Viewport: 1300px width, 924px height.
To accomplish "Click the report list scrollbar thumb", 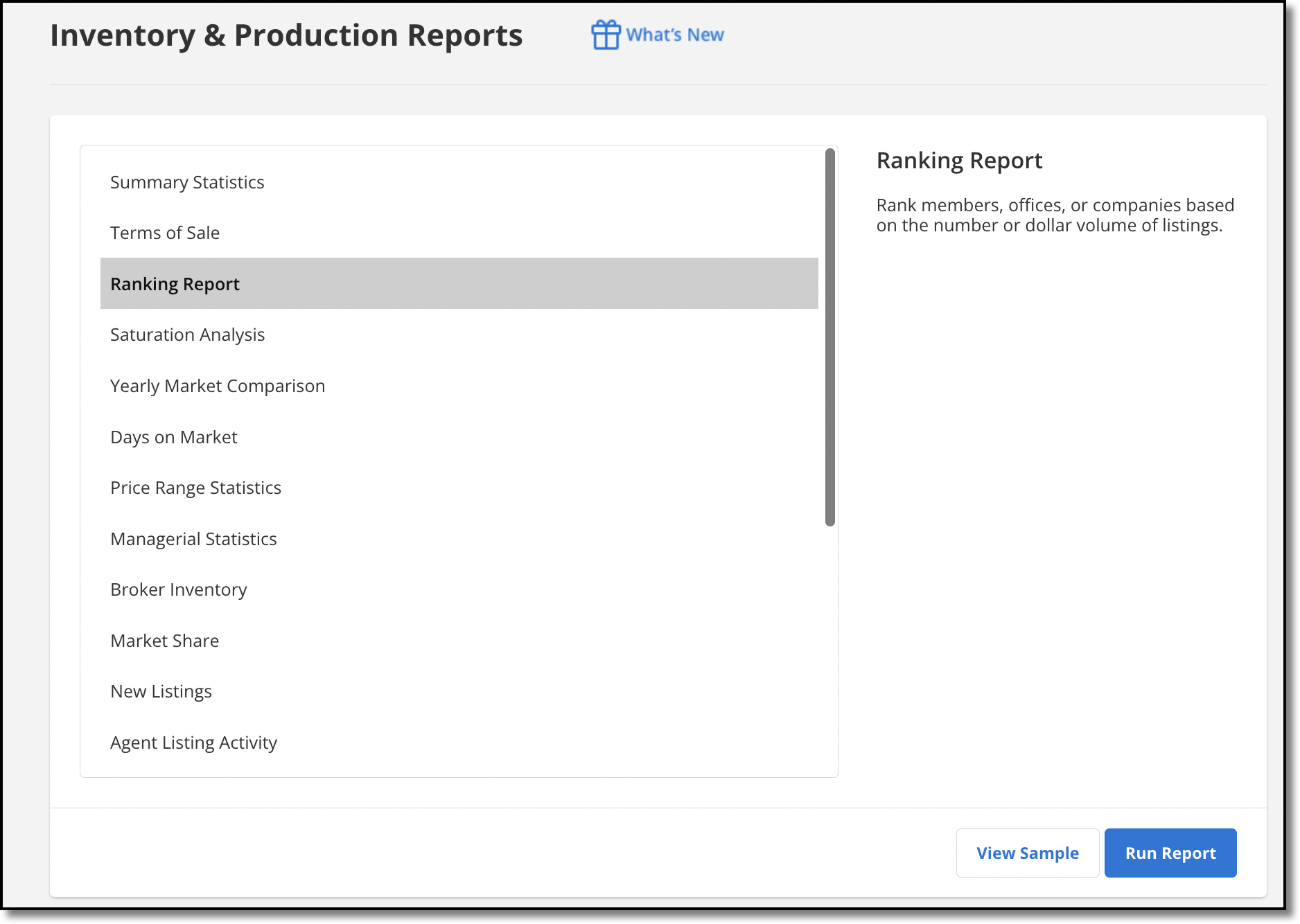I will (830, 337).
